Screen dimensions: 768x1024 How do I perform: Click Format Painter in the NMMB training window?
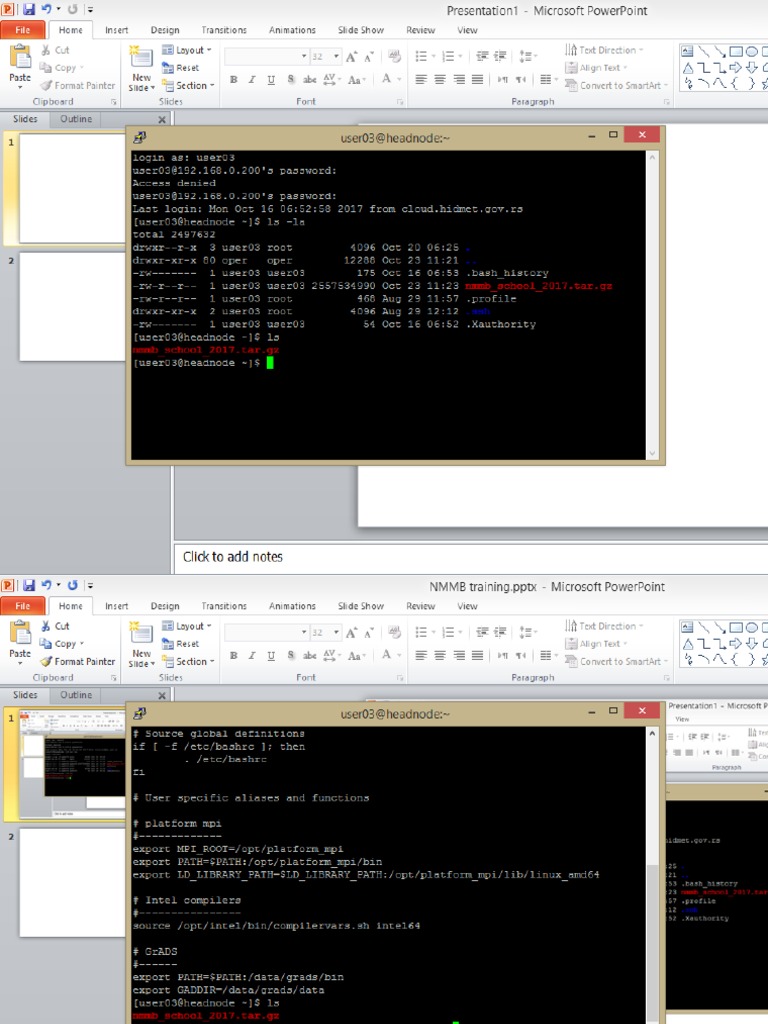tap(78, 662)
